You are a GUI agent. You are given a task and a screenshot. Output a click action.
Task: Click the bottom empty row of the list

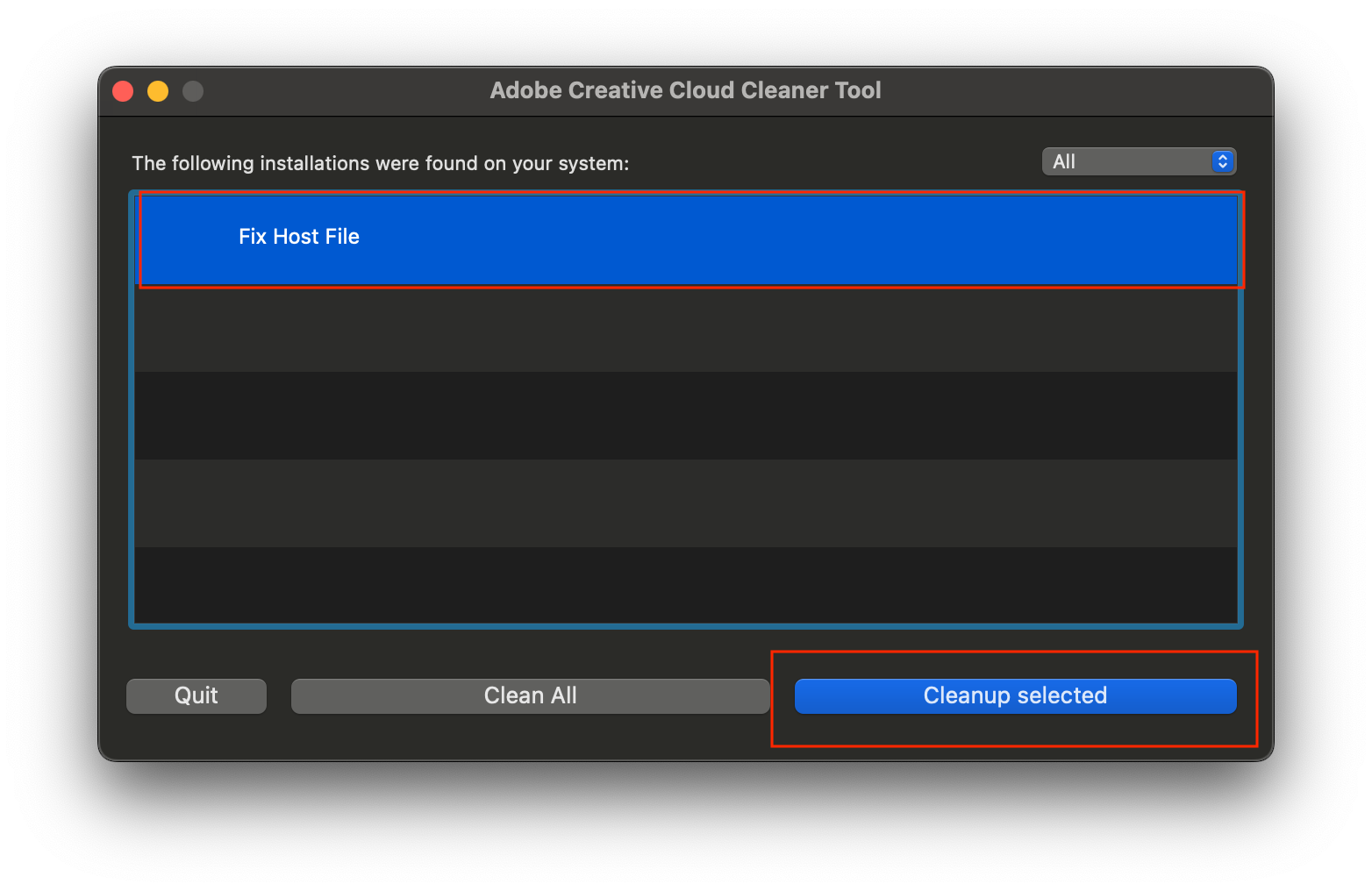684,585
